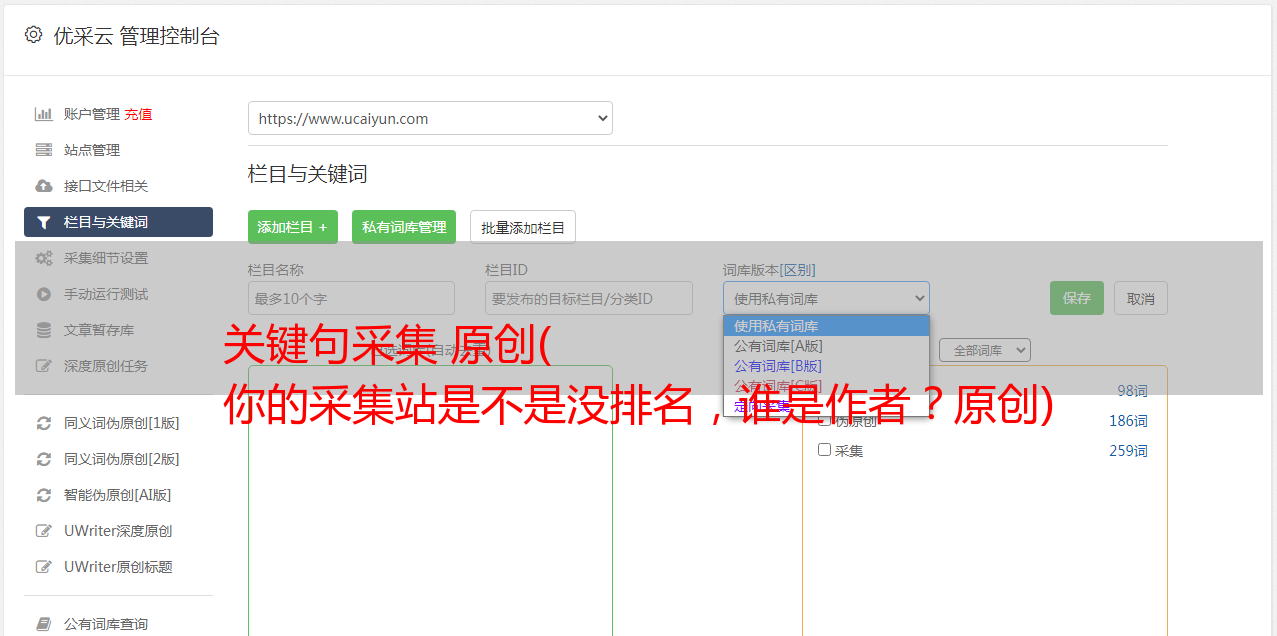This screenshot has height=636, width=1277.
Task: Open the 词库版本 dropdown 使用私有词库
Action: [826, 298]
